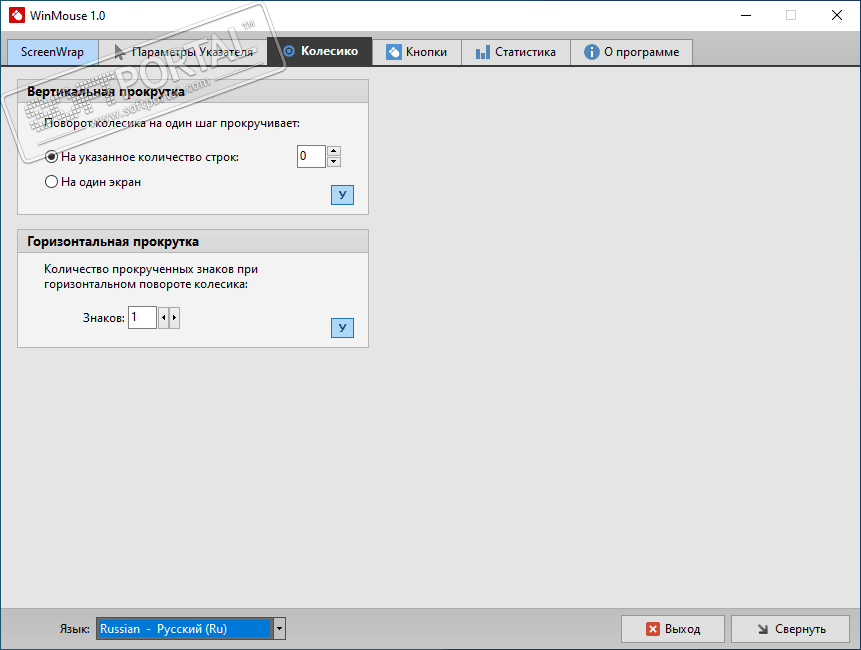Open the ScreenWrap tab
861x650 pixels.
point(53,52)
